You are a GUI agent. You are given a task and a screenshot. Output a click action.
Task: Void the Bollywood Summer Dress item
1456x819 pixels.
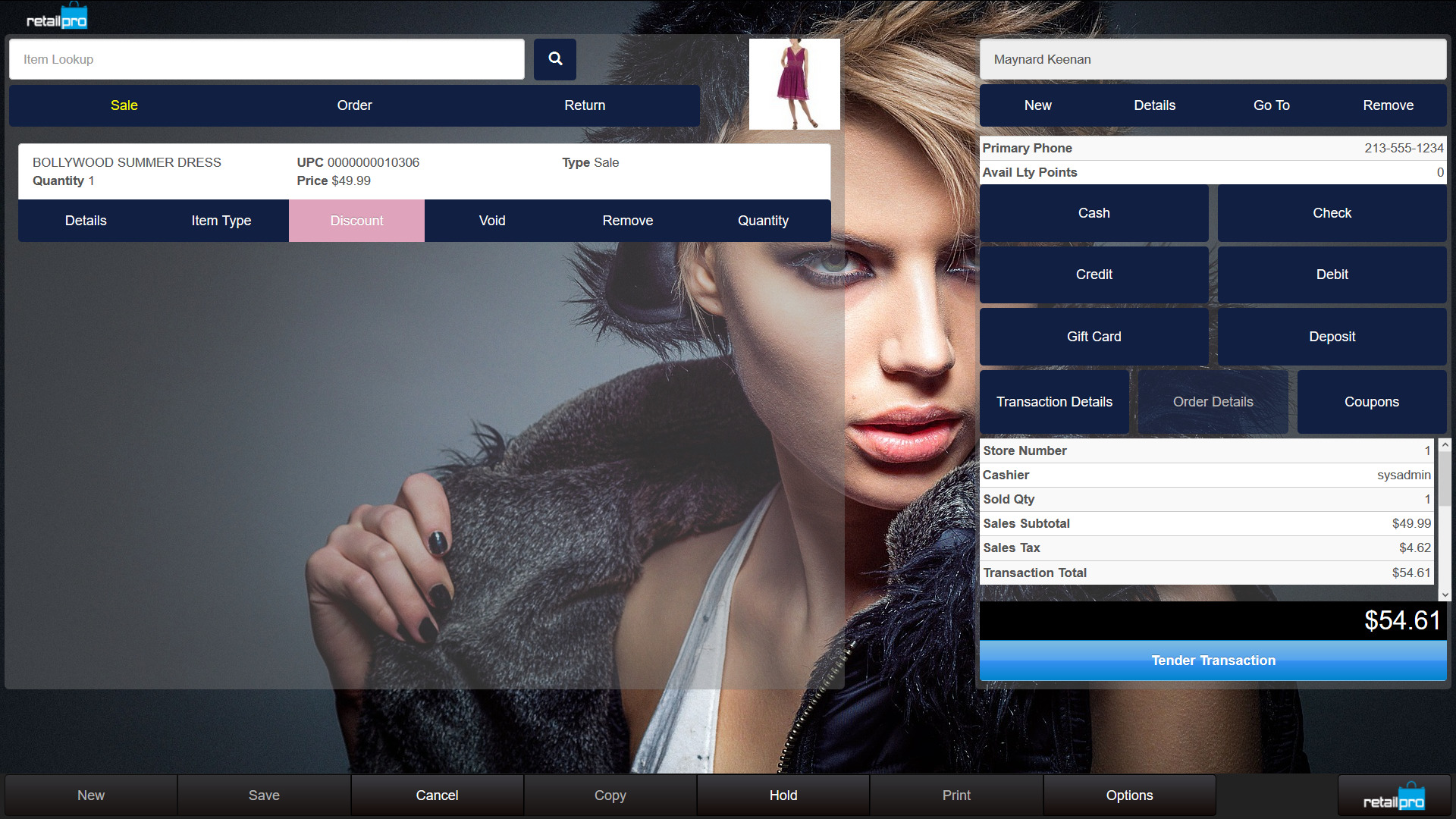click(491, 221)
